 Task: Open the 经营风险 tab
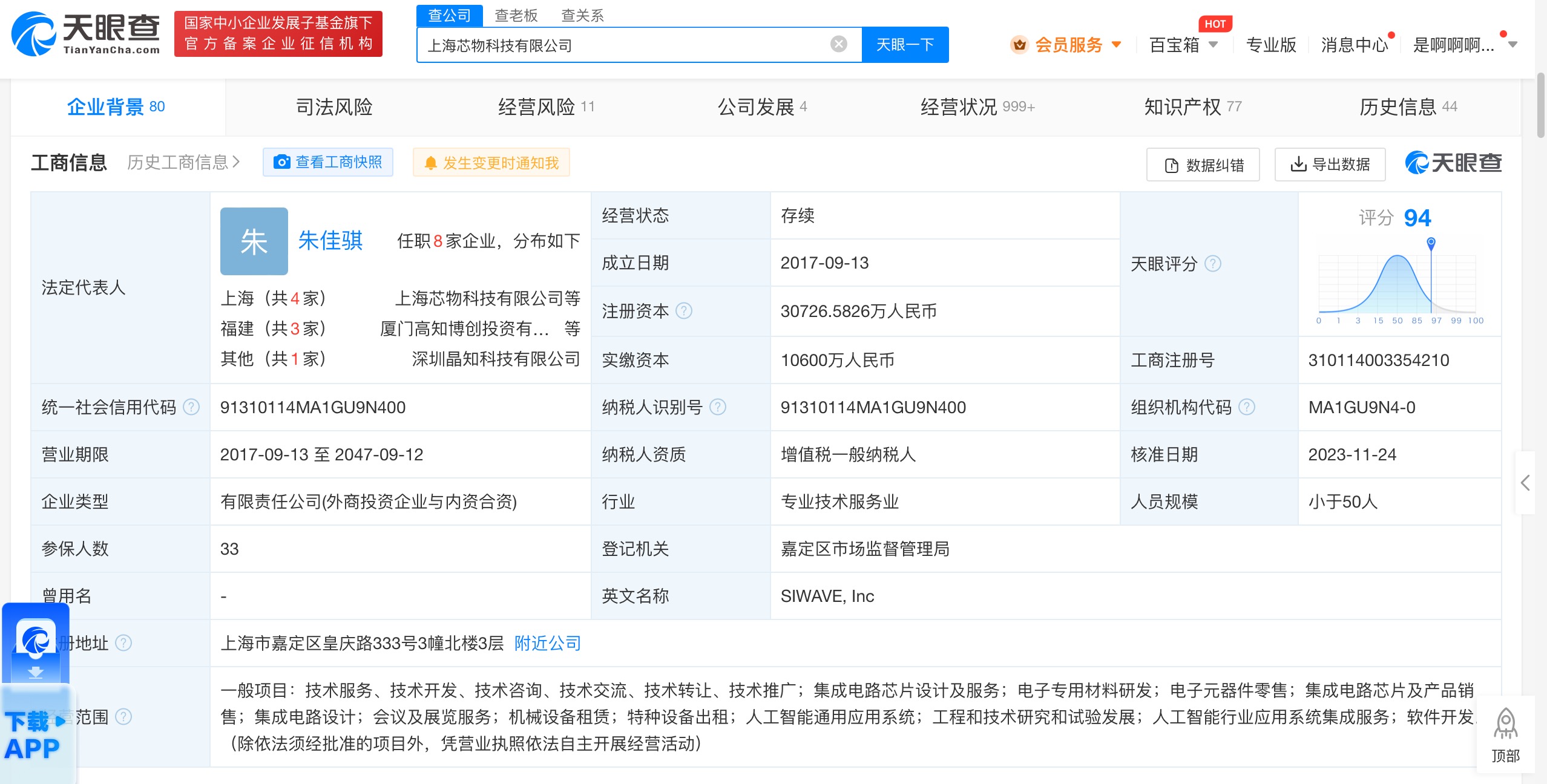click(x=547, y=107)
